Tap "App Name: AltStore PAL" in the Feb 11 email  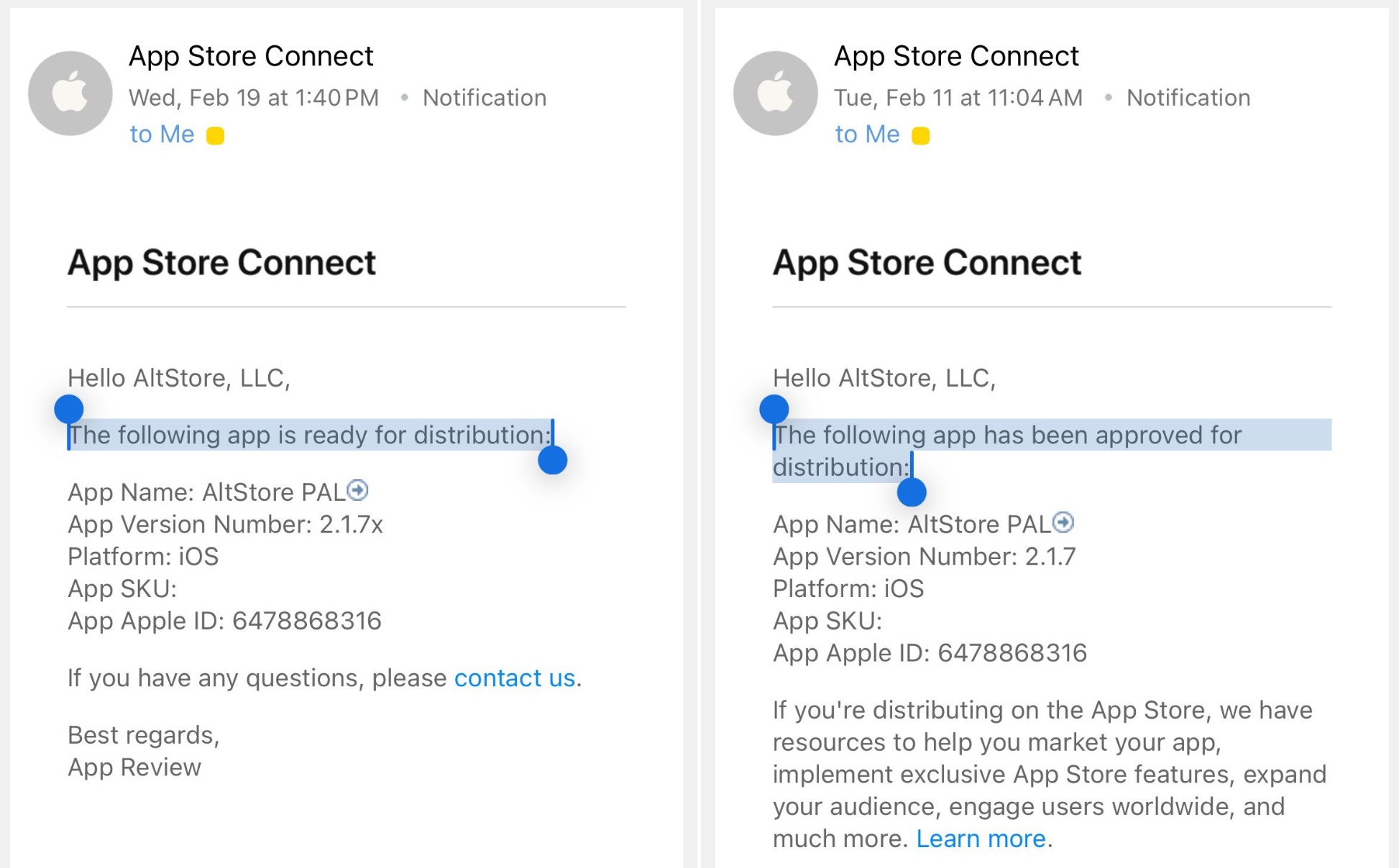tap(912, 525)
